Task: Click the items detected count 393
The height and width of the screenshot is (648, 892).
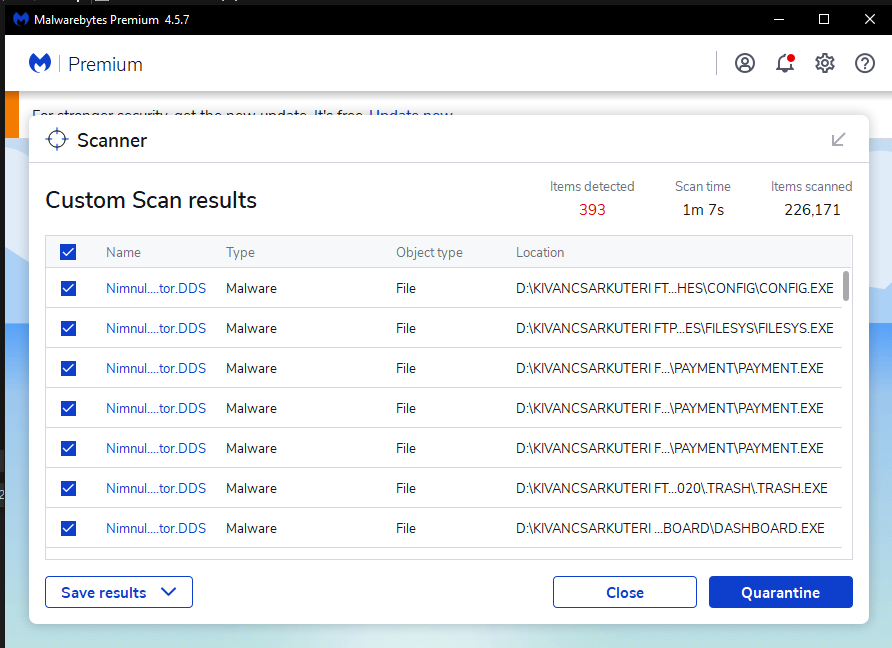Action: tap(592, 210)
